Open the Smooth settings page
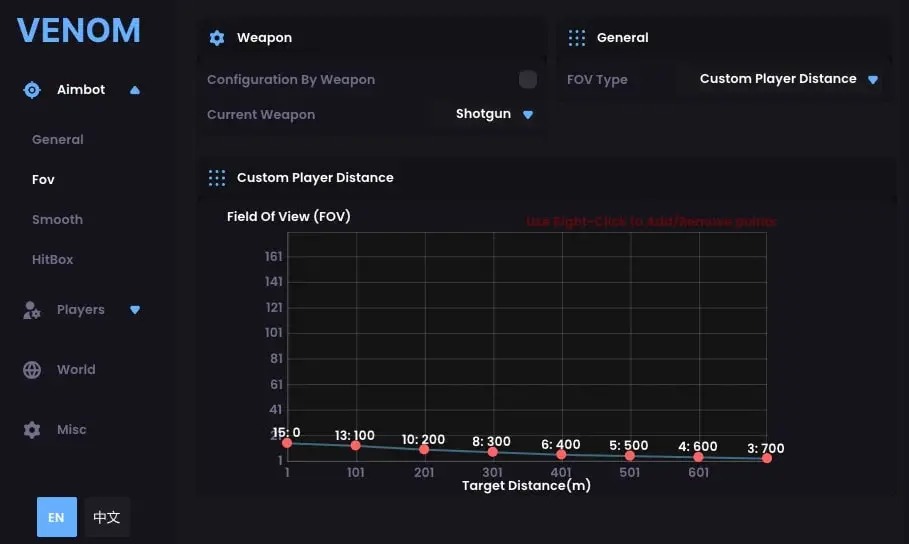The height and width of the screenshot is (544, 909). [57, 220]
